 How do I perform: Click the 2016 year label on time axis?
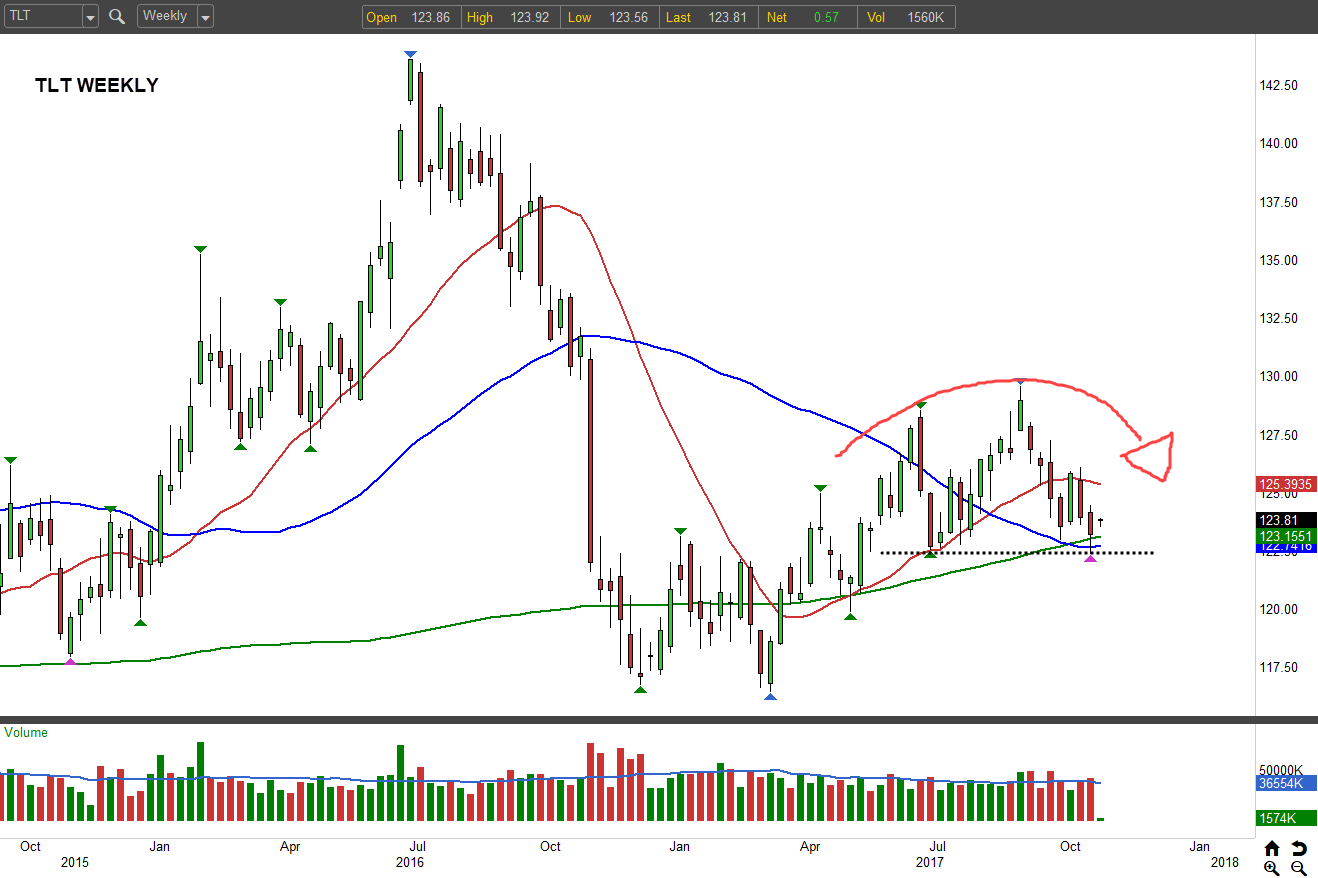tap(410, 862)
